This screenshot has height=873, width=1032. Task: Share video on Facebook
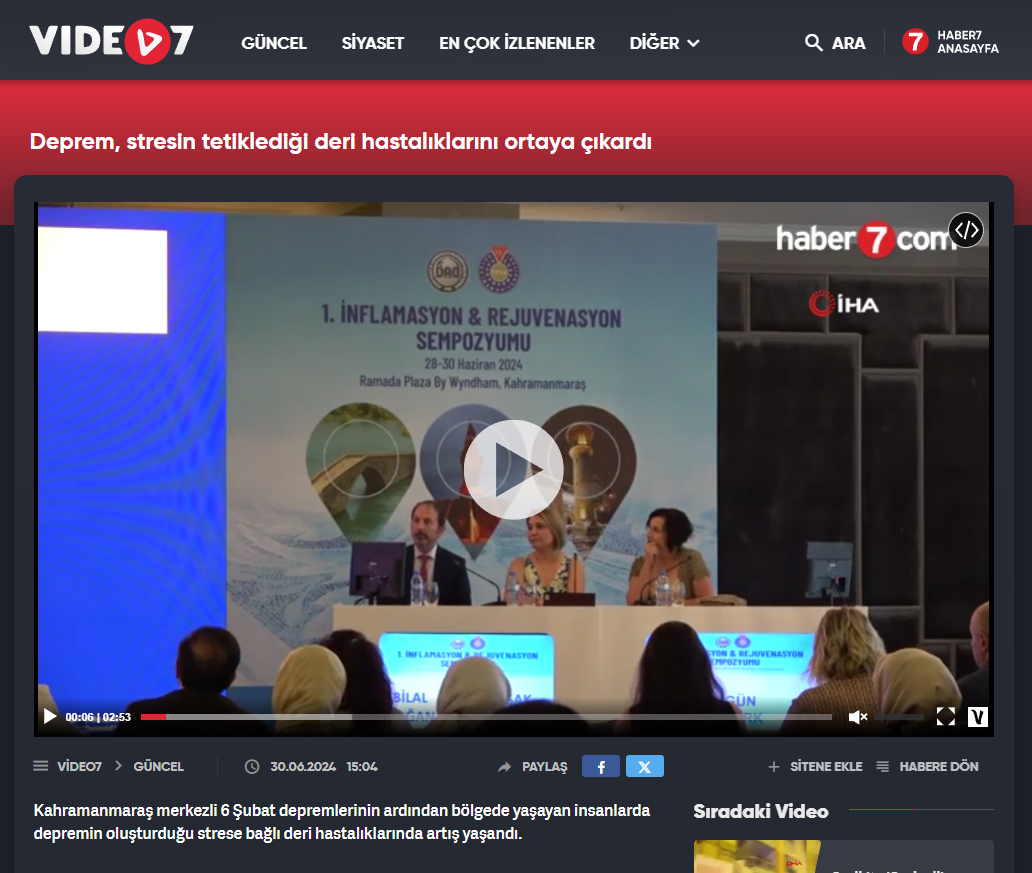(600, 767)
